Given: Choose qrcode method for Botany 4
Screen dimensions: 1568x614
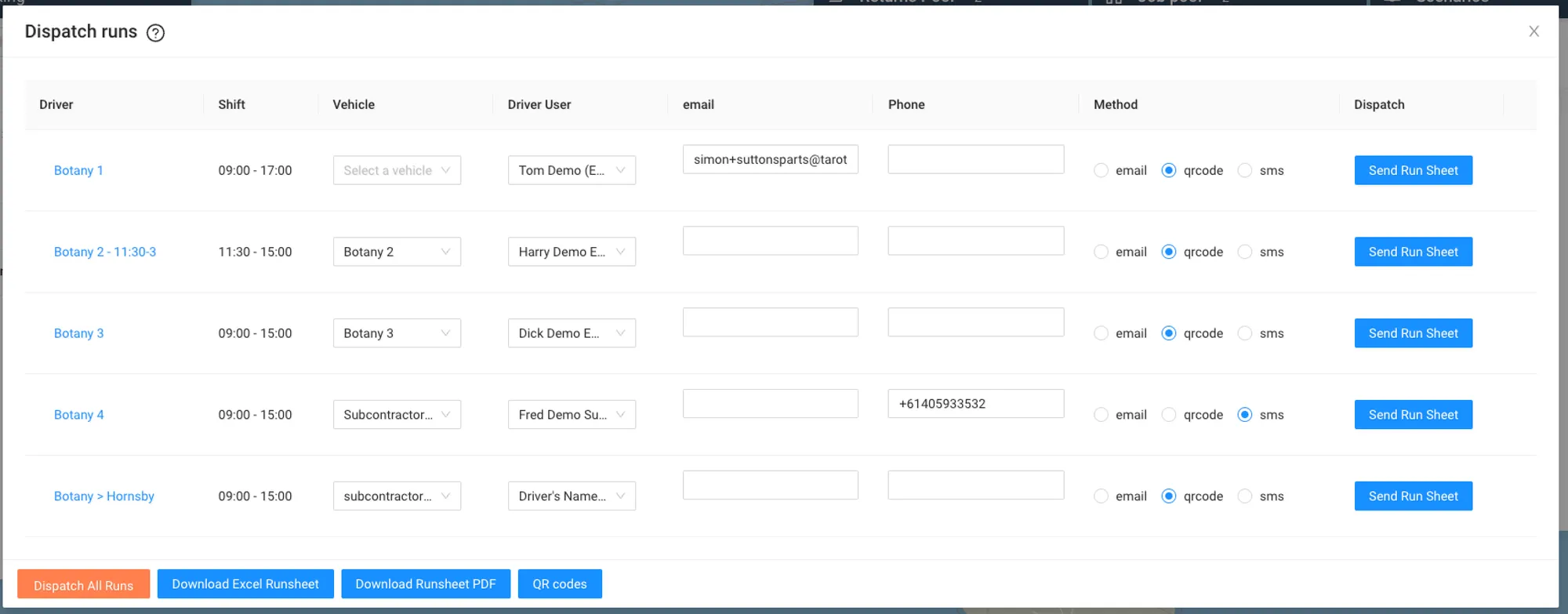Looking at the screenshot, I should (1168, 415).
